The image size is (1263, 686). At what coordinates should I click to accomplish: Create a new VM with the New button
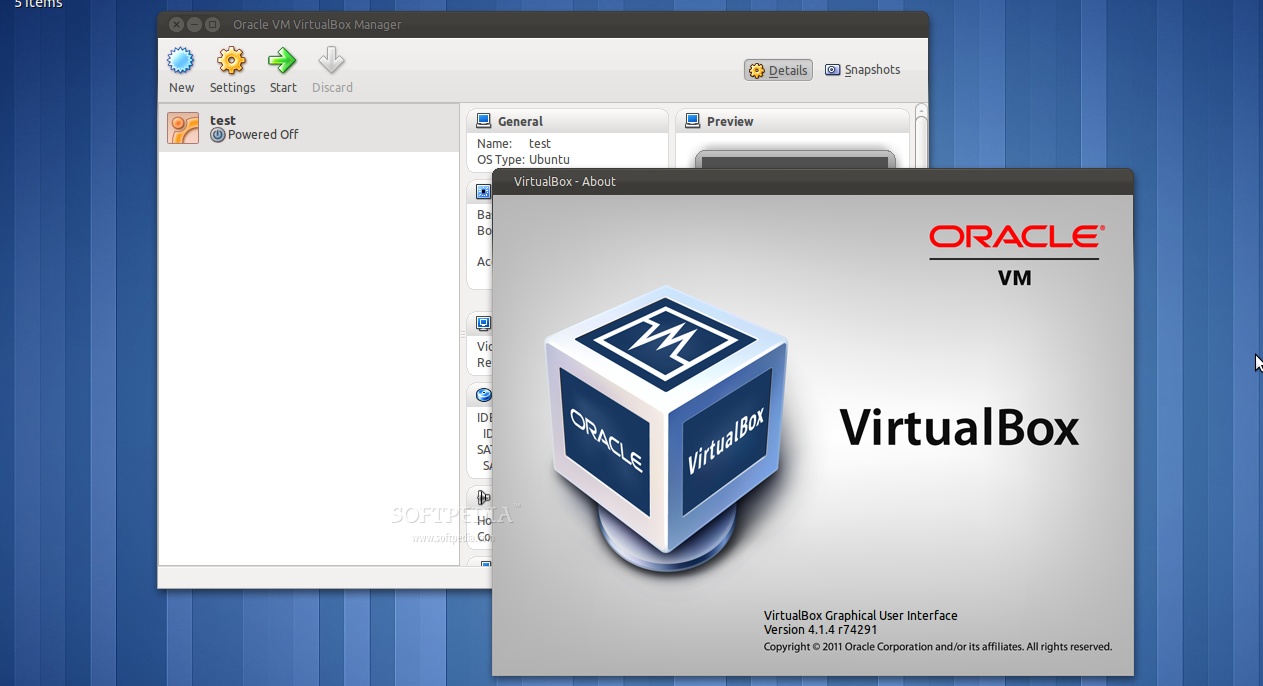pos(181,70)
